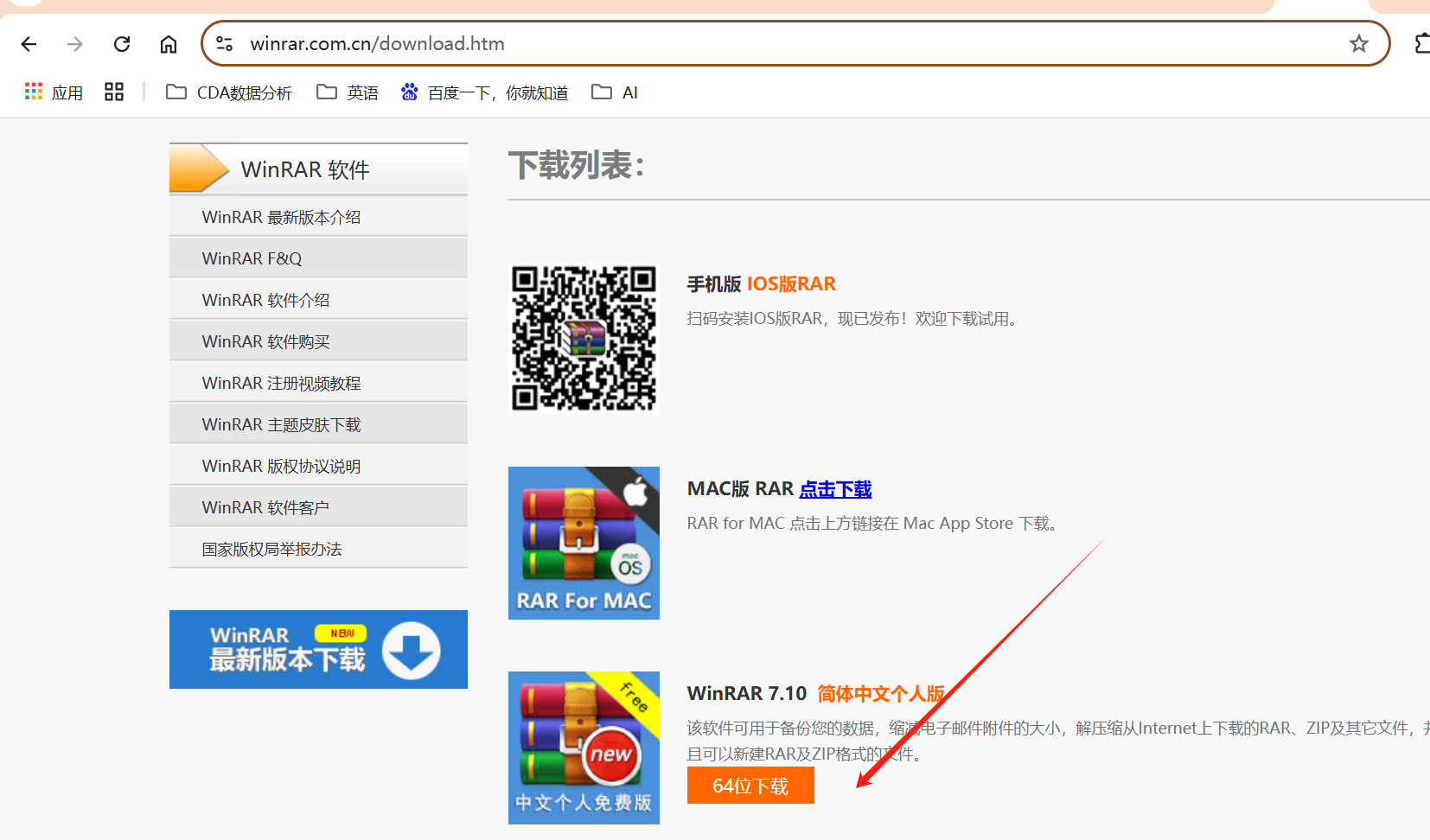Click the 扫码安装IOS版RAR description text
The width and height of the screenshot is (1430, 840).
[x=855, y=319]
